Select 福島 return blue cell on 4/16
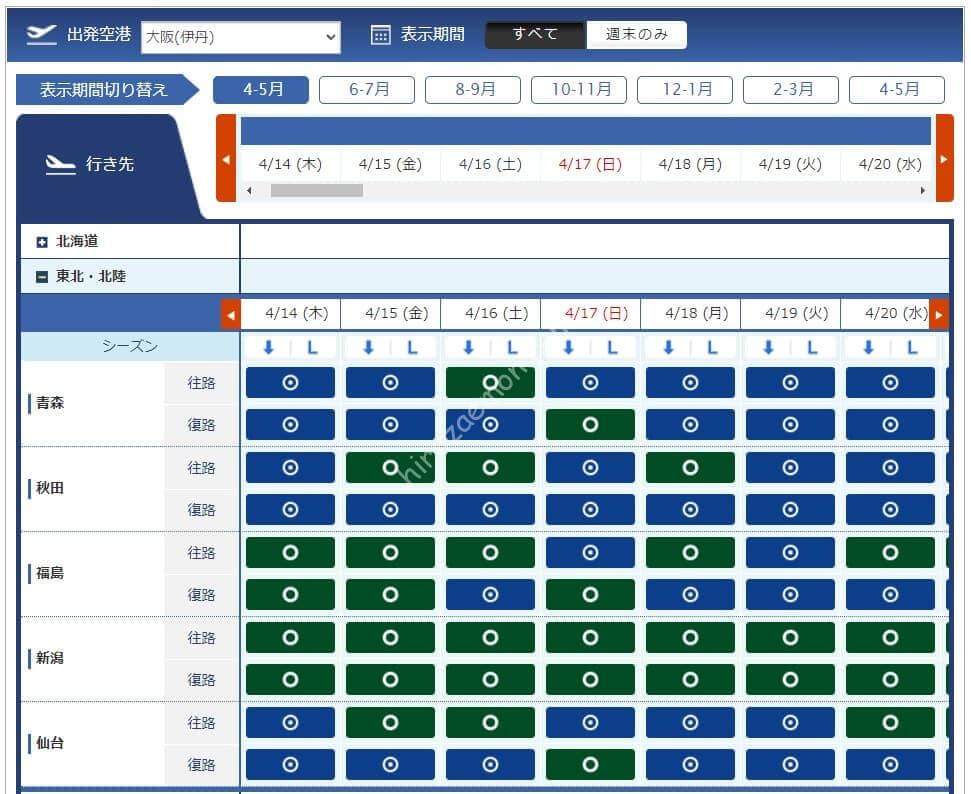 tap(490, 594)
